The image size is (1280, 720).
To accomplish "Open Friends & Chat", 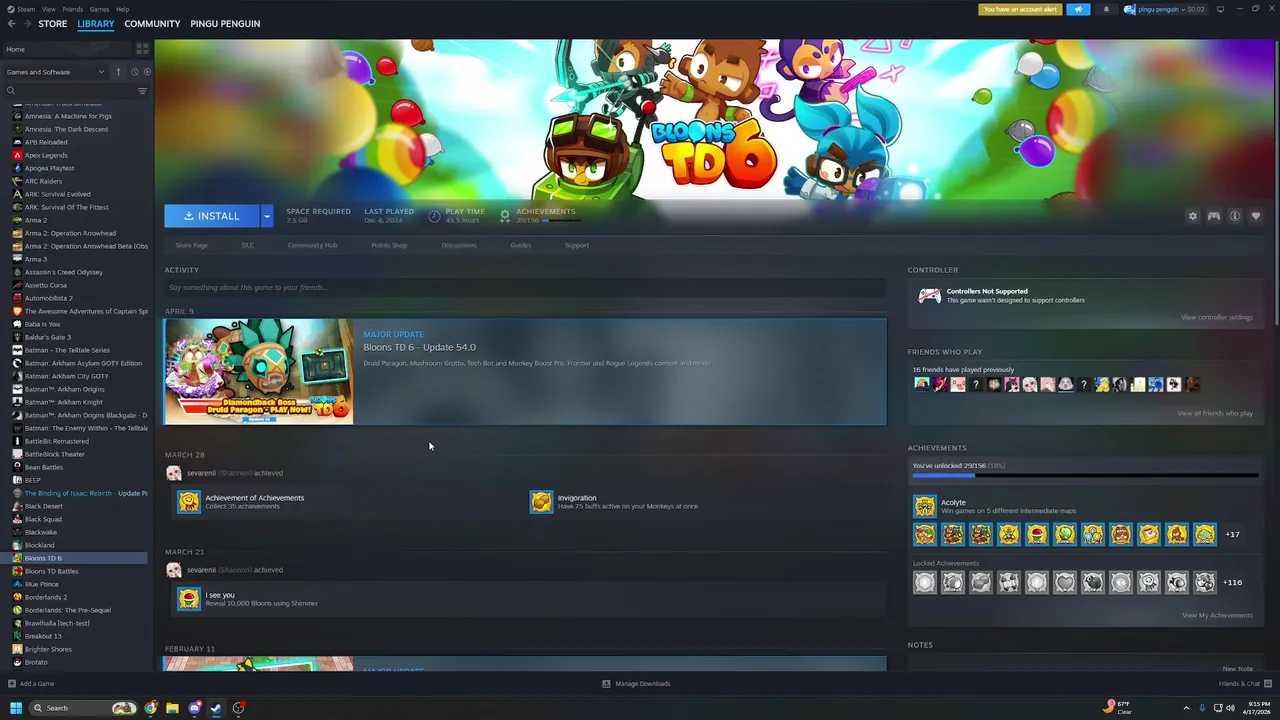I will click(x=1244, y=684).
